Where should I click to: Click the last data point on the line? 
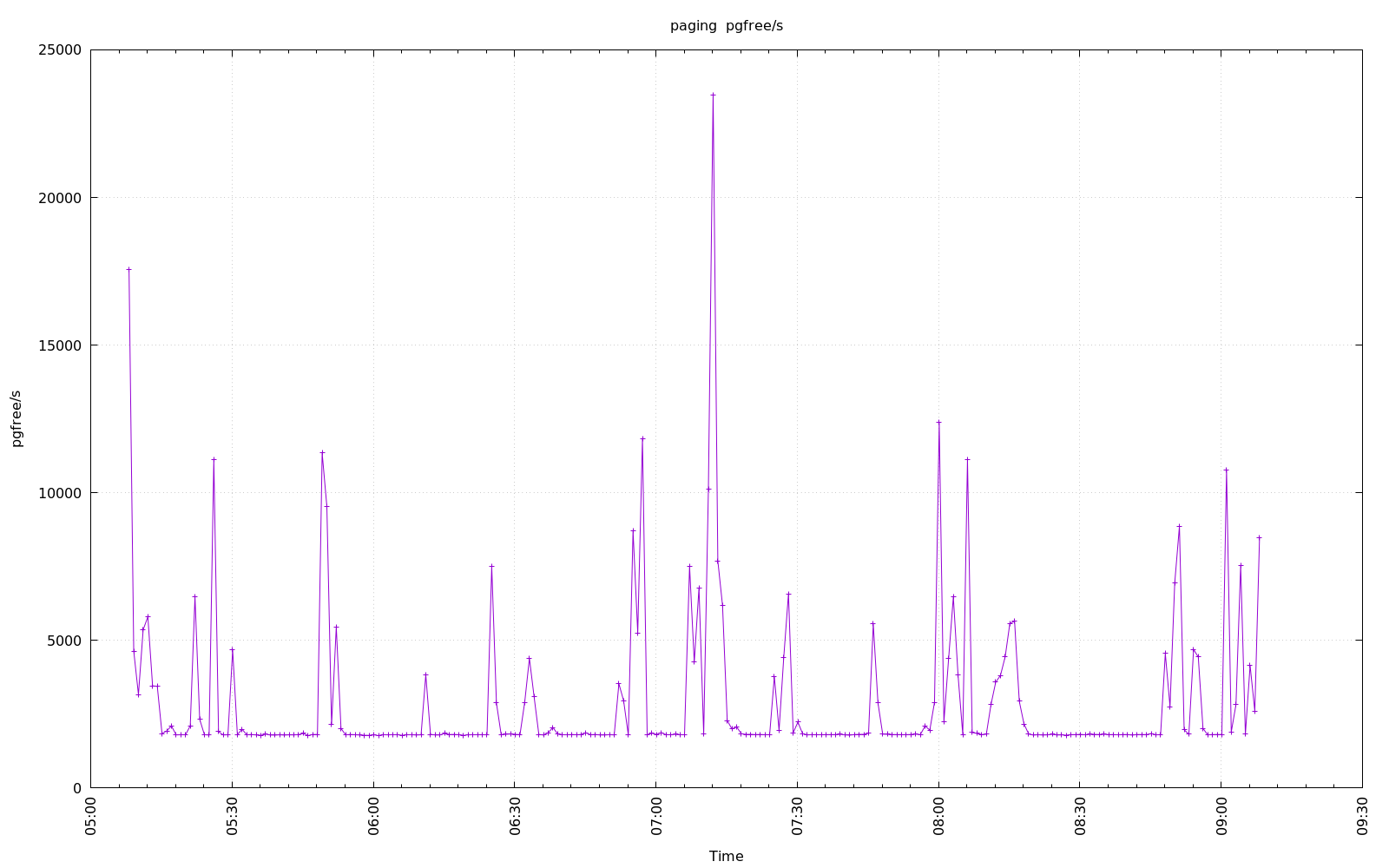point(1259,537)
